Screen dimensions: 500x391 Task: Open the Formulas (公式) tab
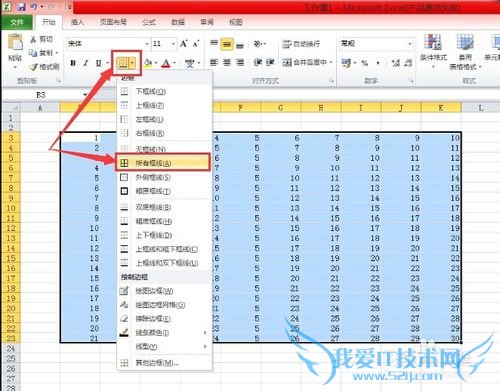149,22
